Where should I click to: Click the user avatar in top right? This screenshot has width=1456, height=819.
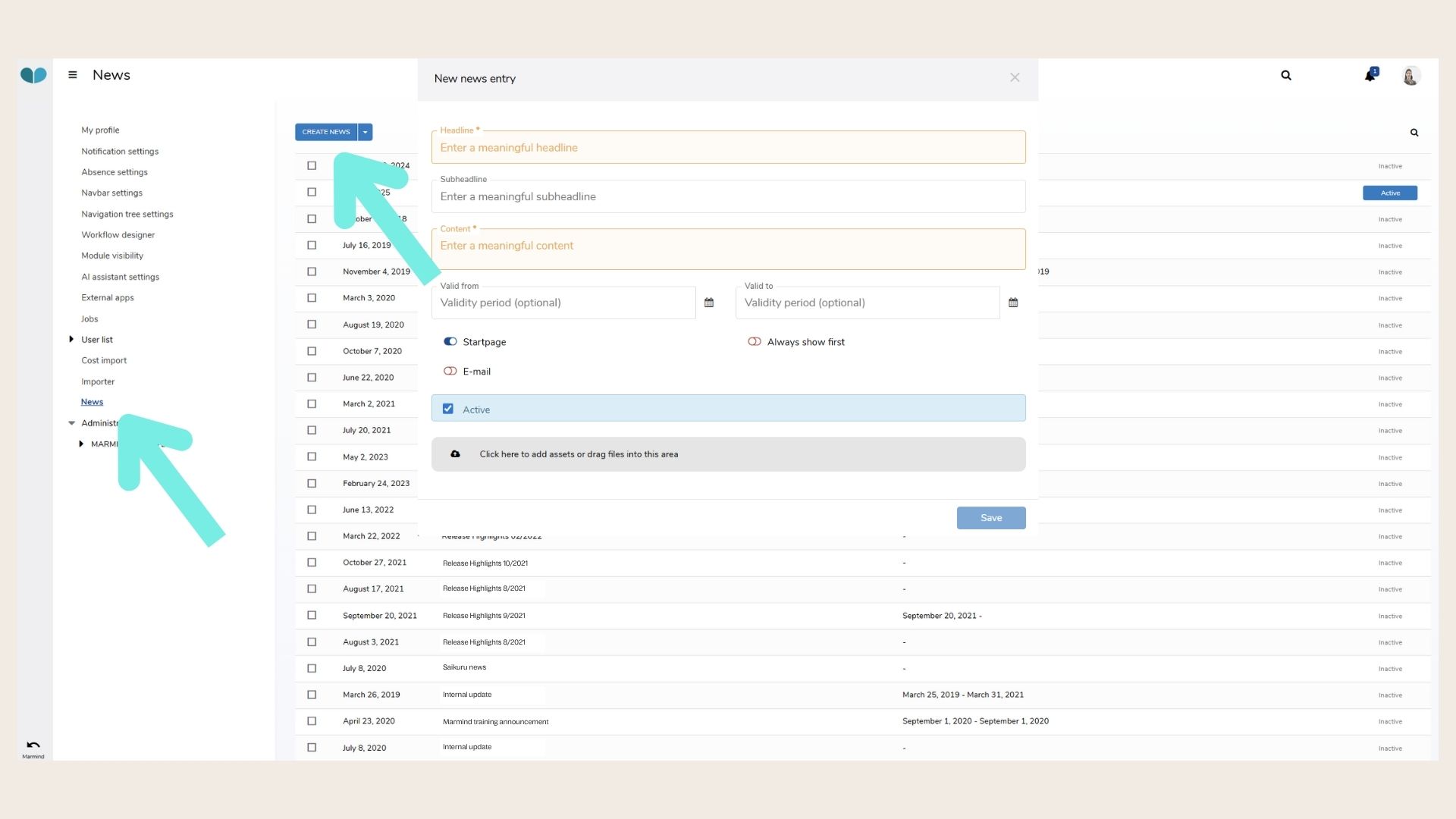1410,76
